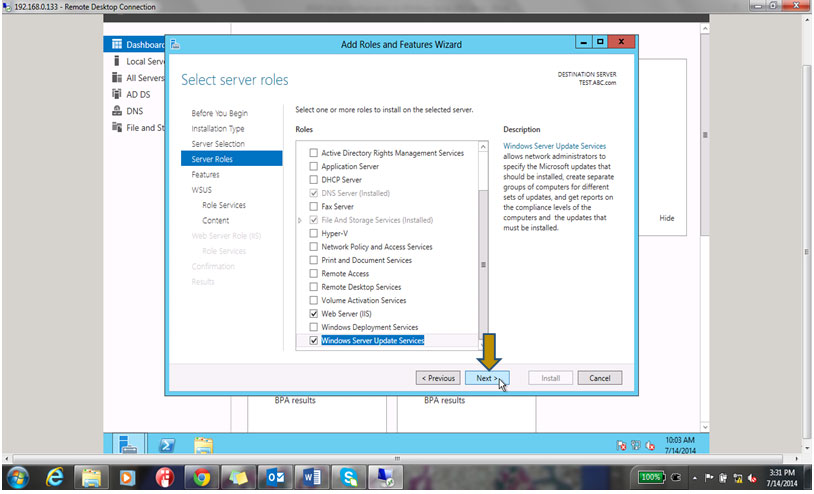Image resolution: width=814 pixels, height=494 pixels.
Task: Show hidden tray icons arrow
Action: (x=694, y=478)
